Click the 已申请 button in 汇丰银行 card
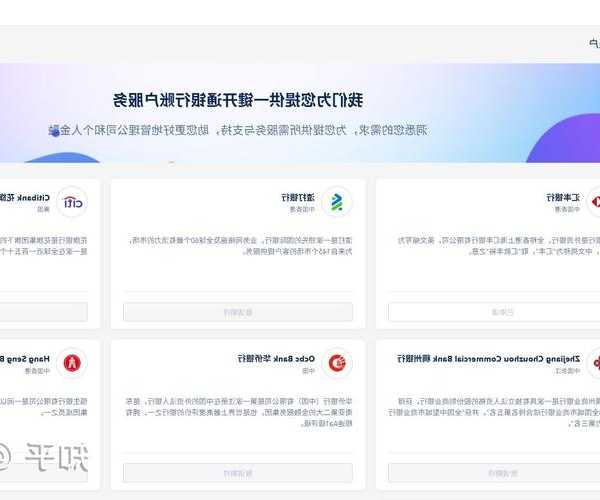The width and height of the screenshot is (600, 500). (494, 312)
